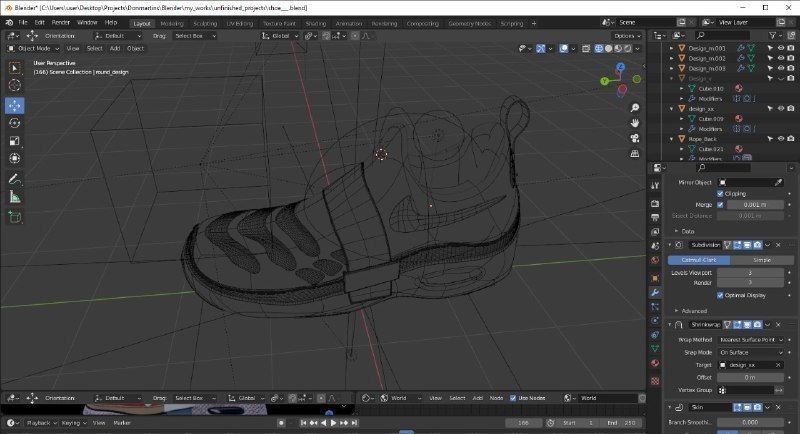
Task: Switch perspective/orthographic grid icon in viewport
Action: click(635, 154)
